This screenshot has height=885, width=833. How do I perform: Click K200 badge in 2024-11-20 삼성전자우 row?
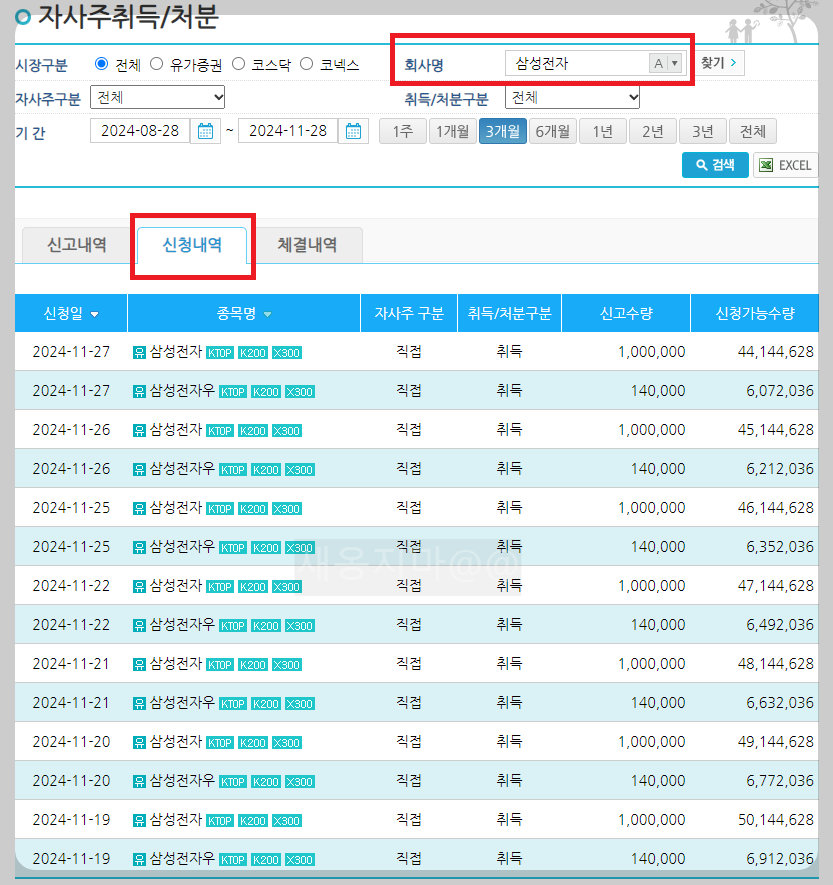[x=265, y=782]
